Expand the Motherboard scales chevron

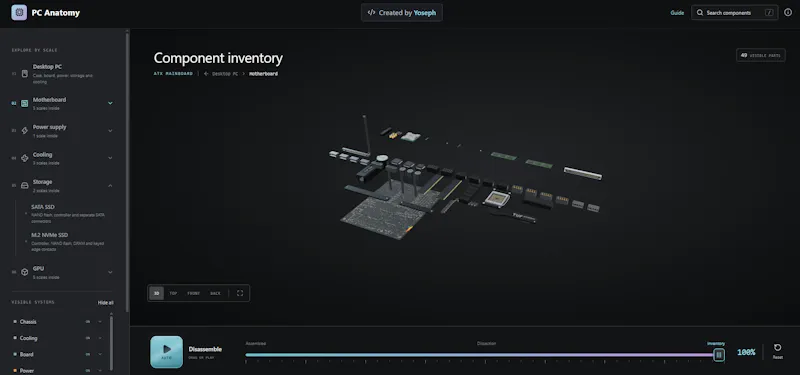110,103
